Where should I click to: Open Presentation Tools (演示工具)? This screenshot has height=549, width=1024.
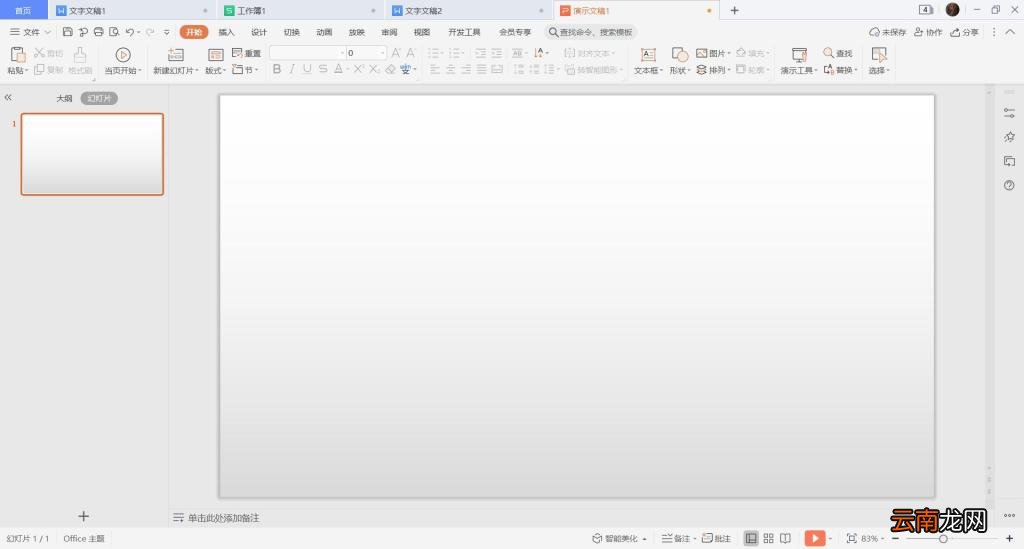pos(799,60)
